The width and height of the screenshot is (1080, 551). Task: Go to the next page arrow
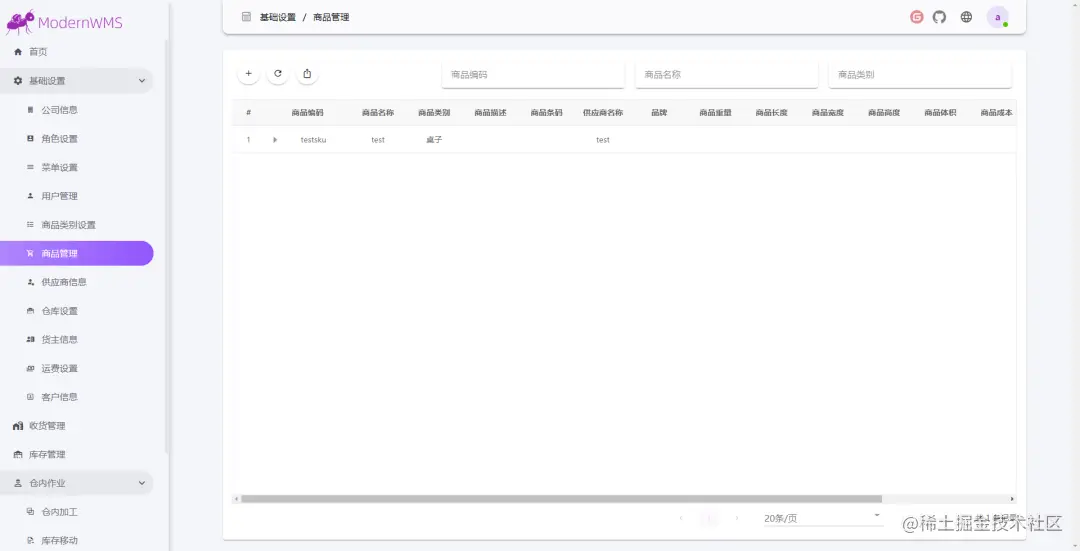click(x=737, y=518)
